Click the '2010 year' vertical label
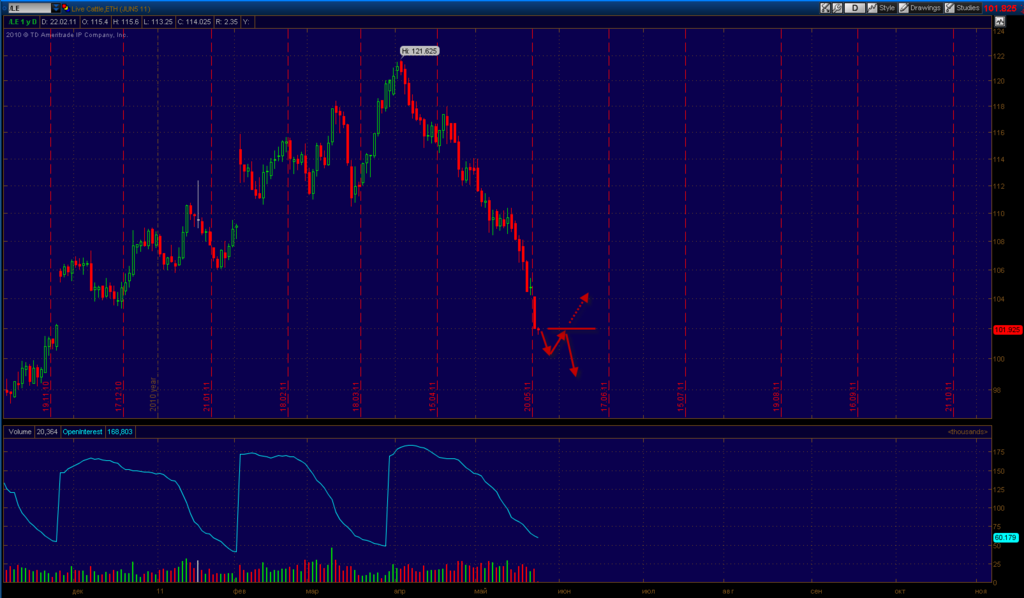This screenshot has height=598, width=1024. click(153, 394)
